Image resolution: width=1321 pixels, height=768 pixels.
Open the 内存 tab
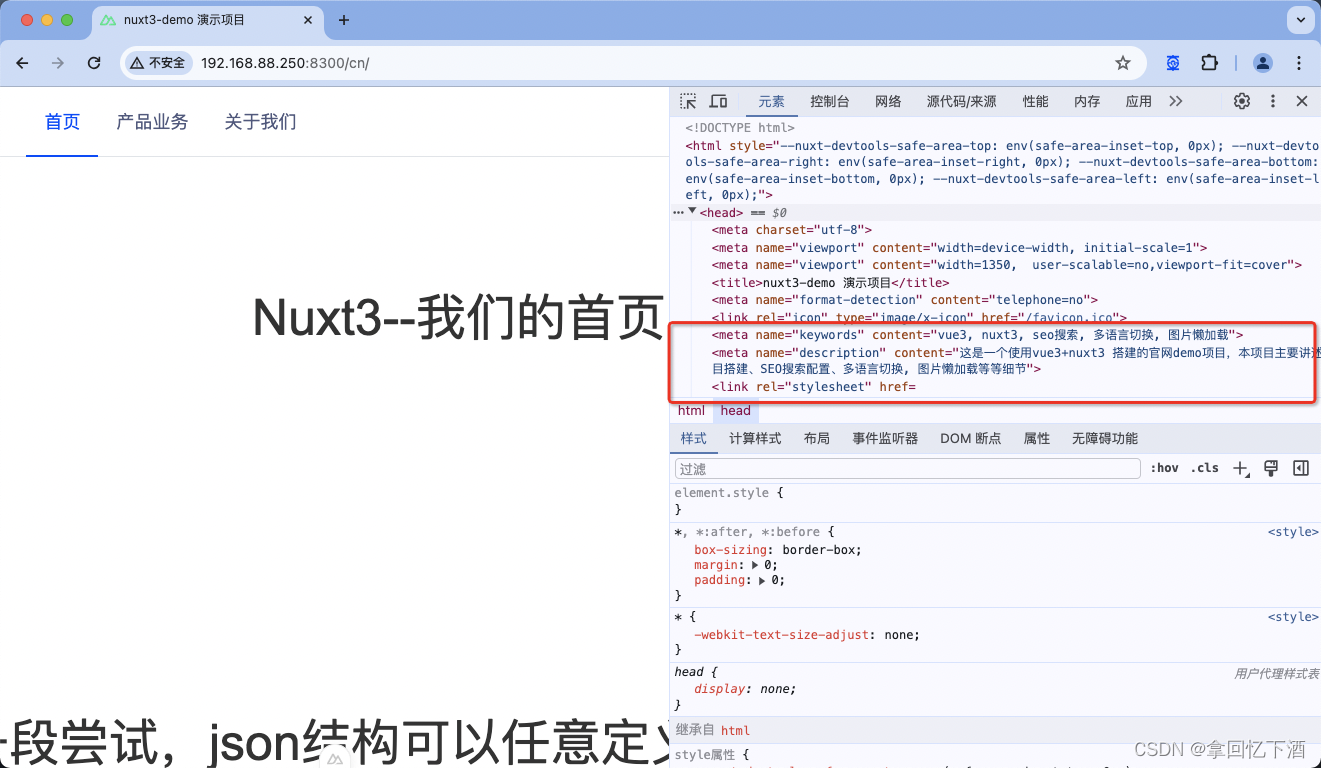click(1087, 101)
